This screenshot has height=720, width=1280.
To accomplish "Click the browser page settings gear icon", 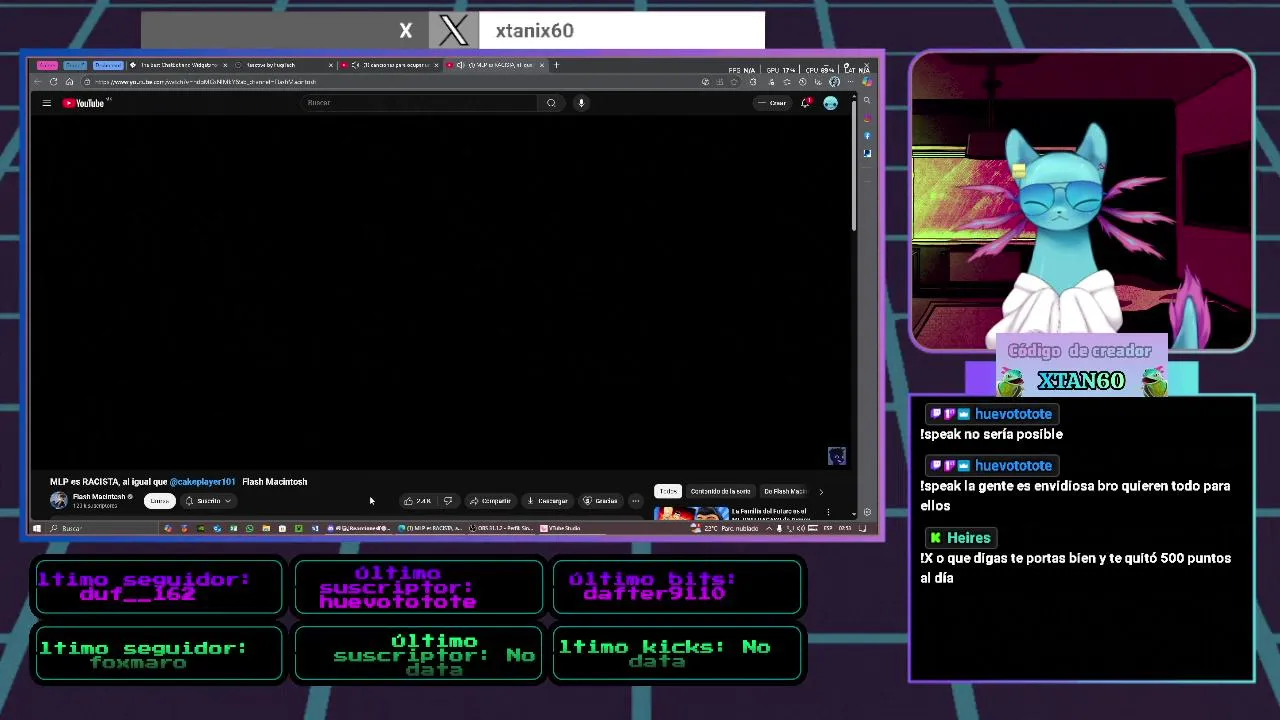I will coord(867,513).
